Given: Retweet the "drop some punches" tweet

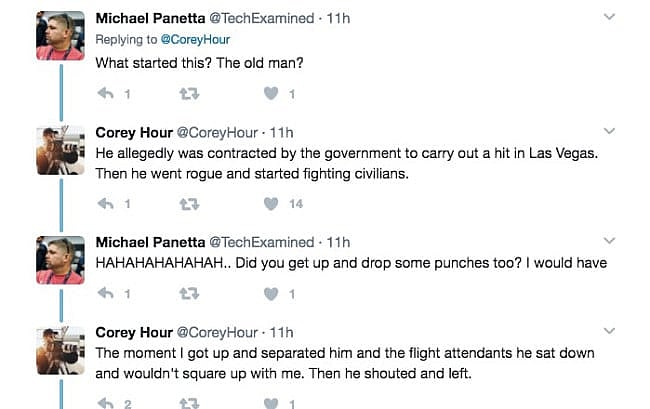Looking at the screenshot, I should tap(187, 294).
